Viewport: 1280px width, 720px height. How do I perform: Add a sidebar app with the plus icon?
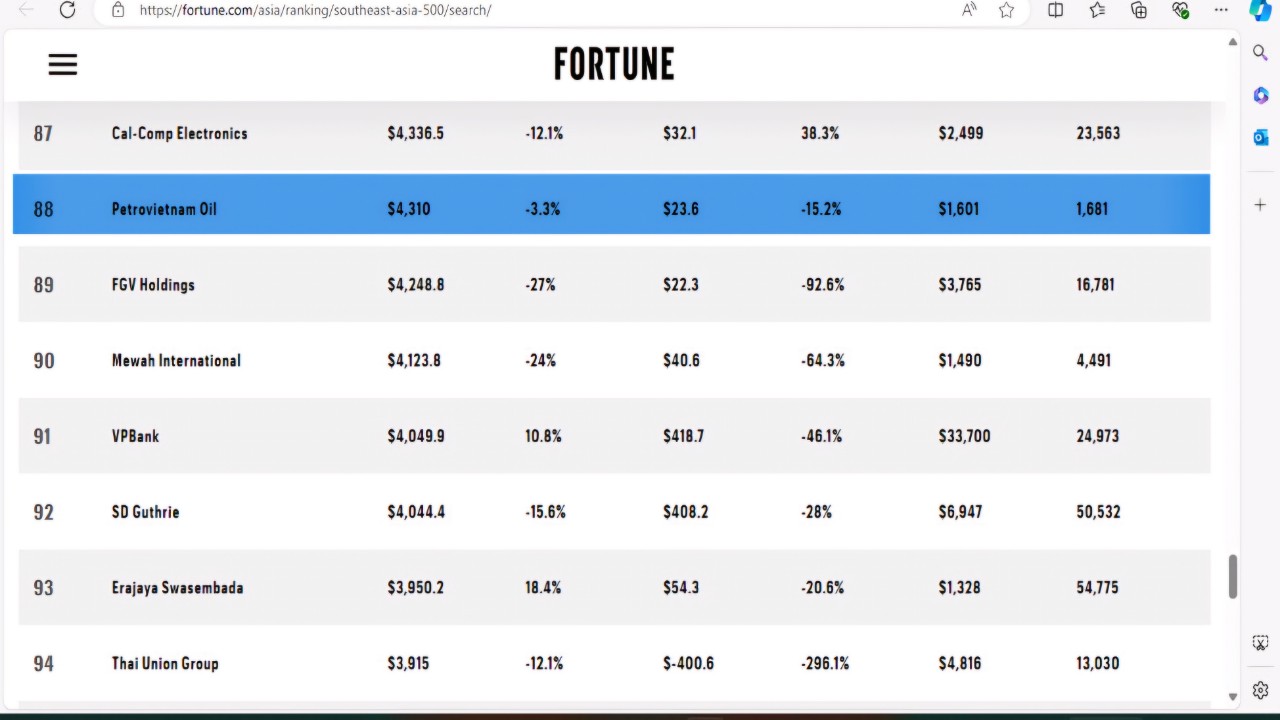coord(1260,205)
